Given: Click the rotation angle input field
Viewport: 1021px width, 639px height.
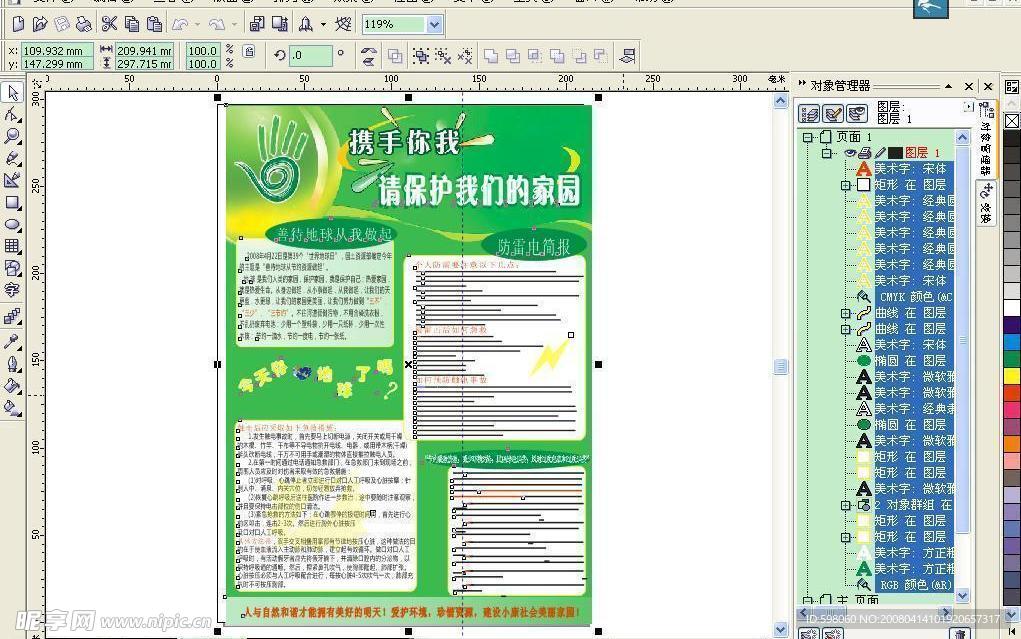Looking at the screenshot, I should click(310, 56).
